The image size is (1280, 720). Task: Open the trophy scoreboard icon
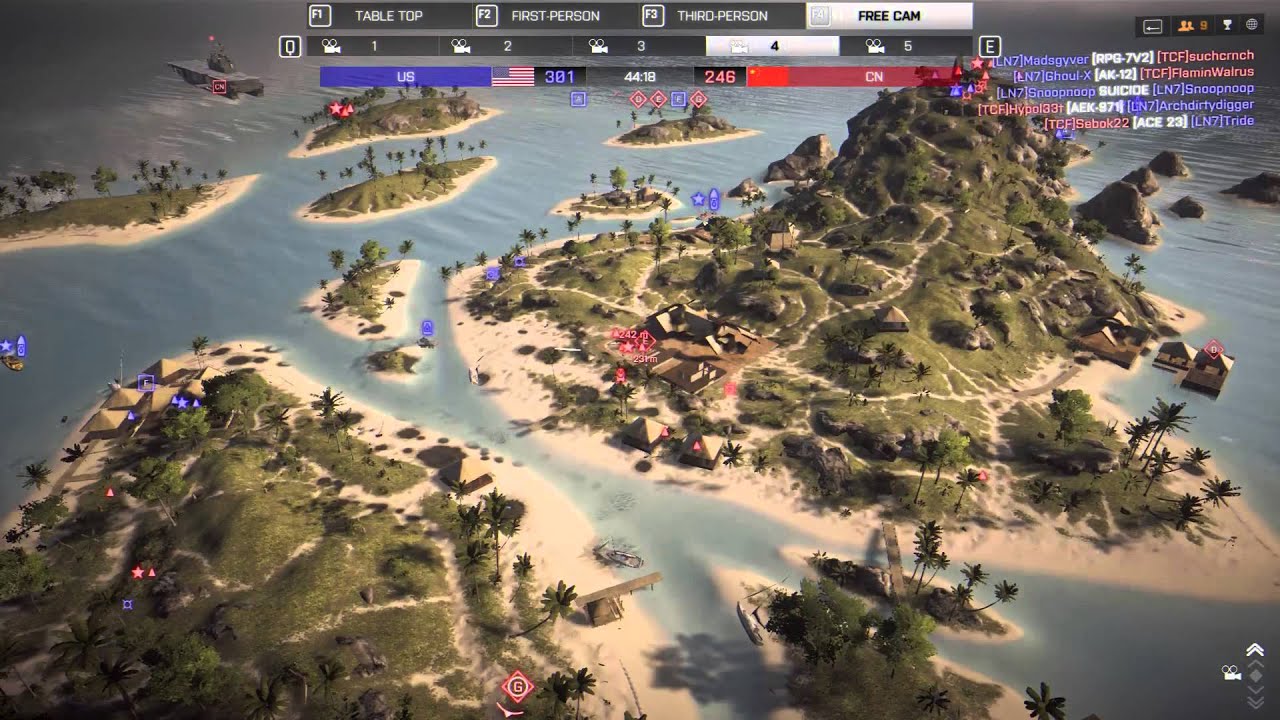(x=1226, y=25)
